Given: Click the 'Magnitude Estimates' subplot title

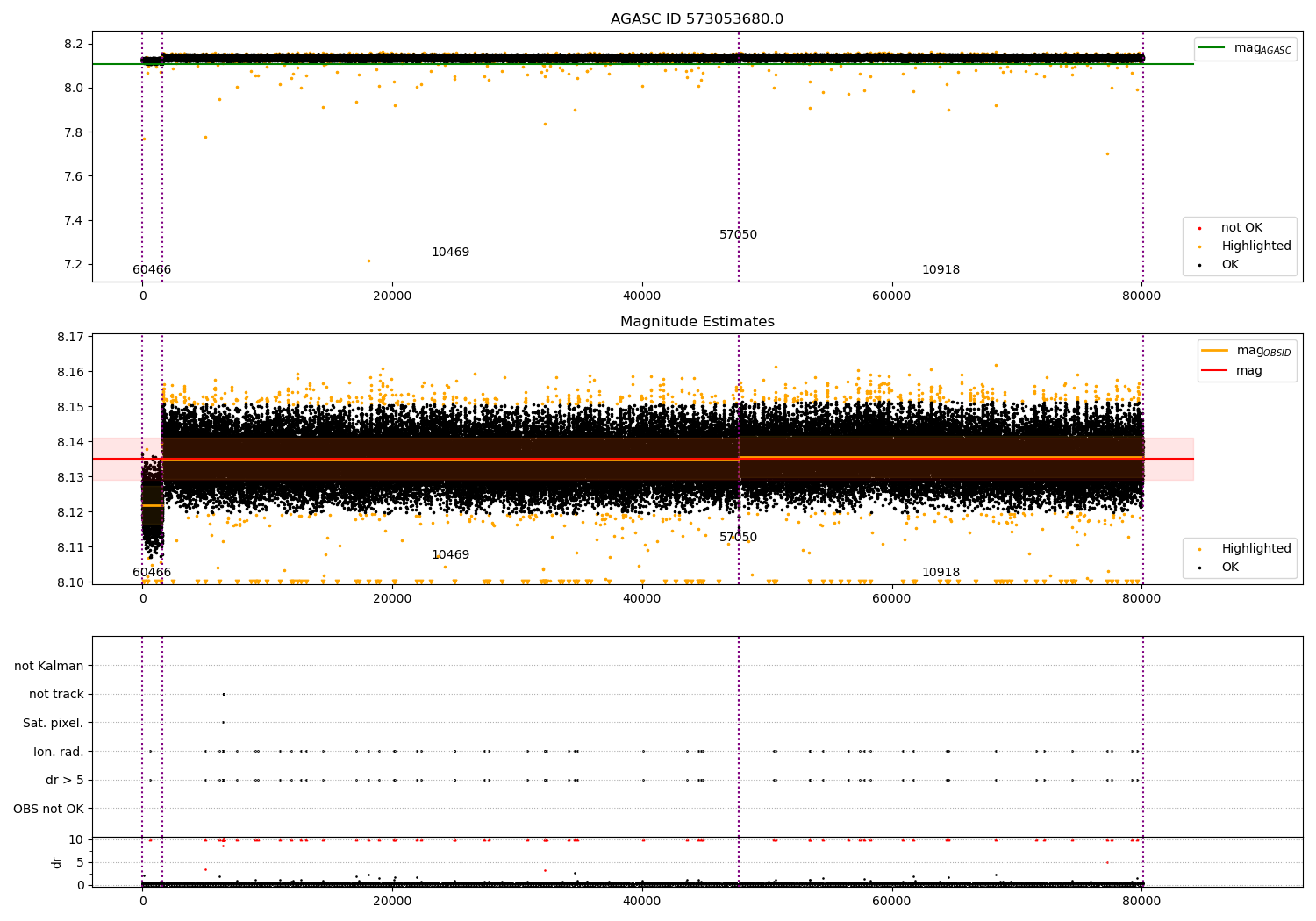Looking at the screenshot, I should coord(697,322).
